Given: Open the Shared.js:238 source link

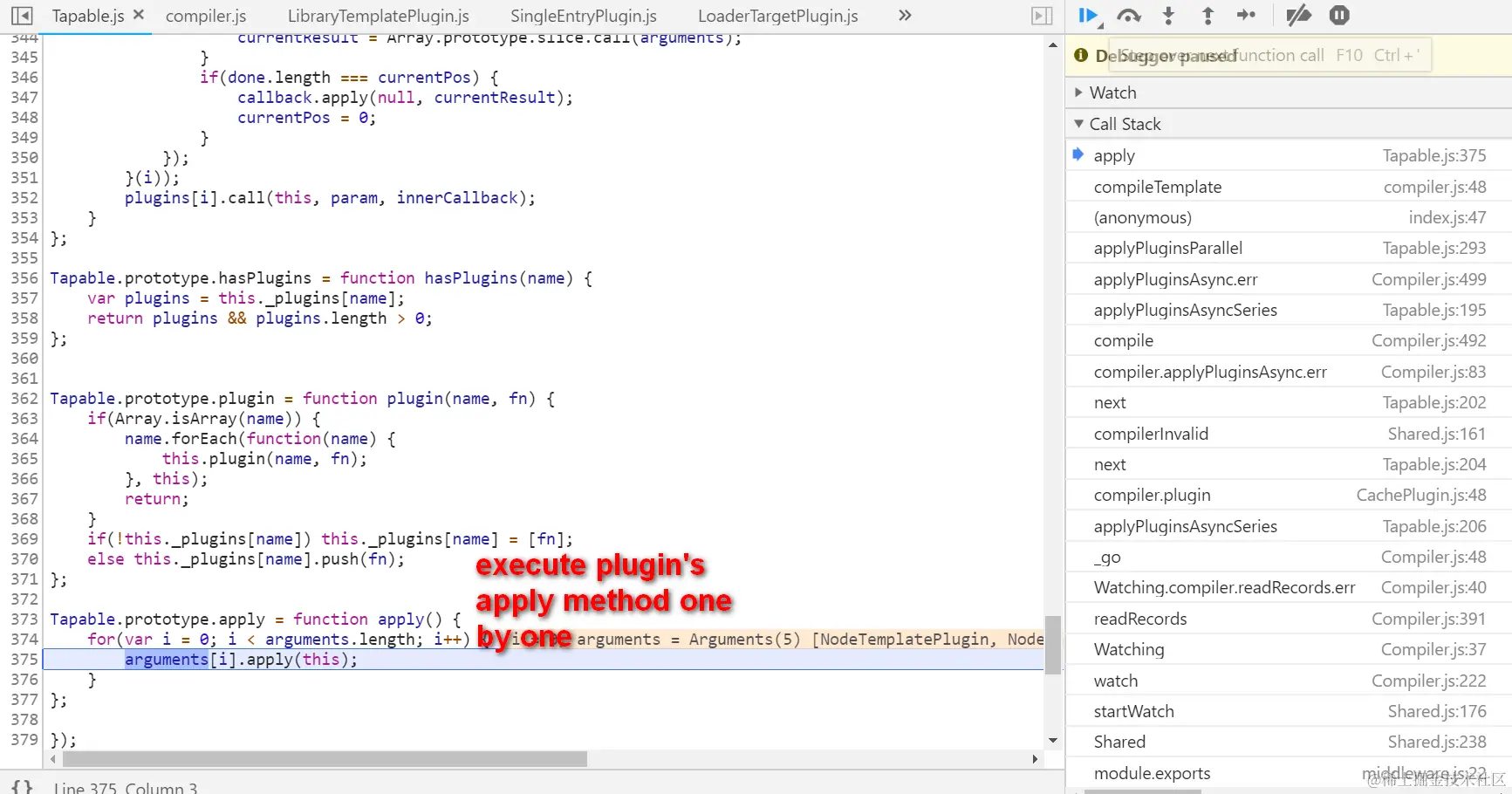Looking at the screenshot, I should 1437,742.
